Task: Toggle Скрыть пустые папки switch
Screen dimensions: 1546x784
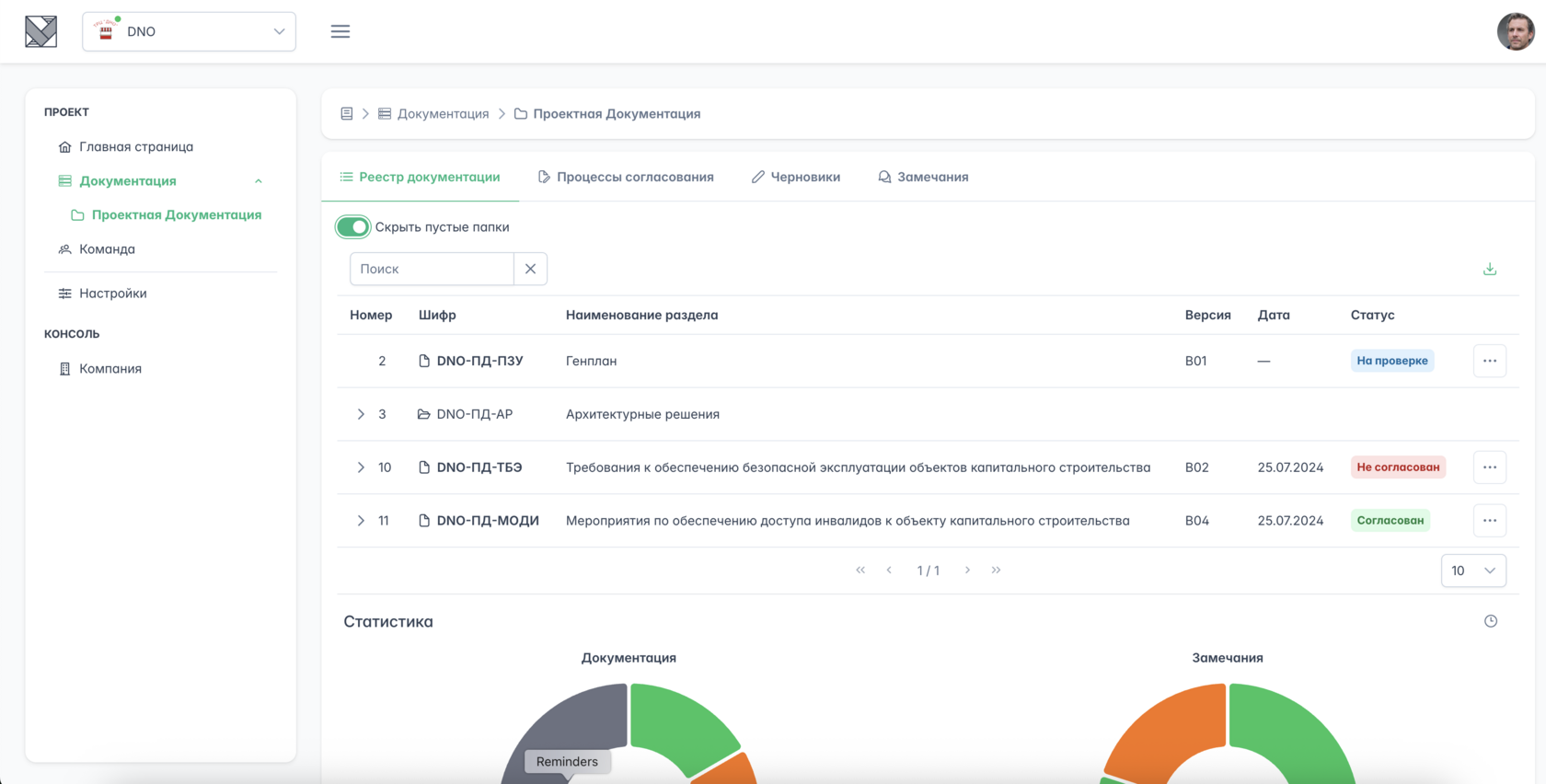Action: click(x=352, y=226)
